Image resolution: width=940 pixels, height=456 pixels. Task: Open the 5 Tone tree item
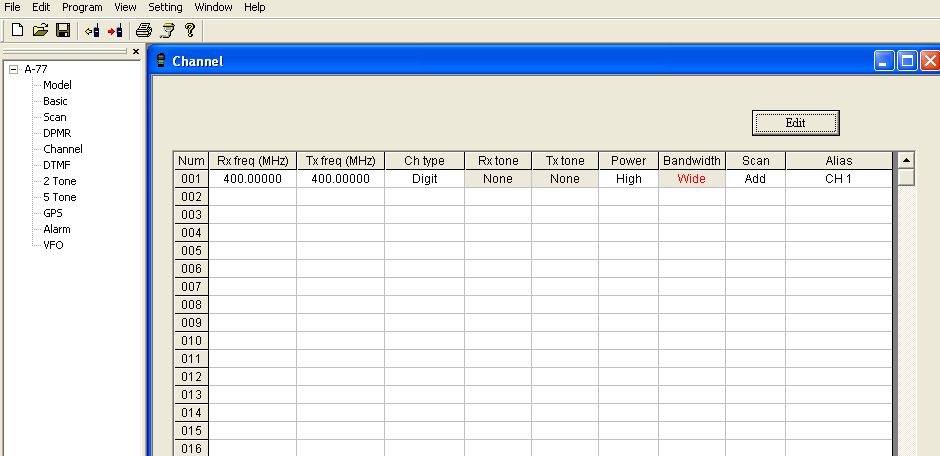[x=59, y=197]
